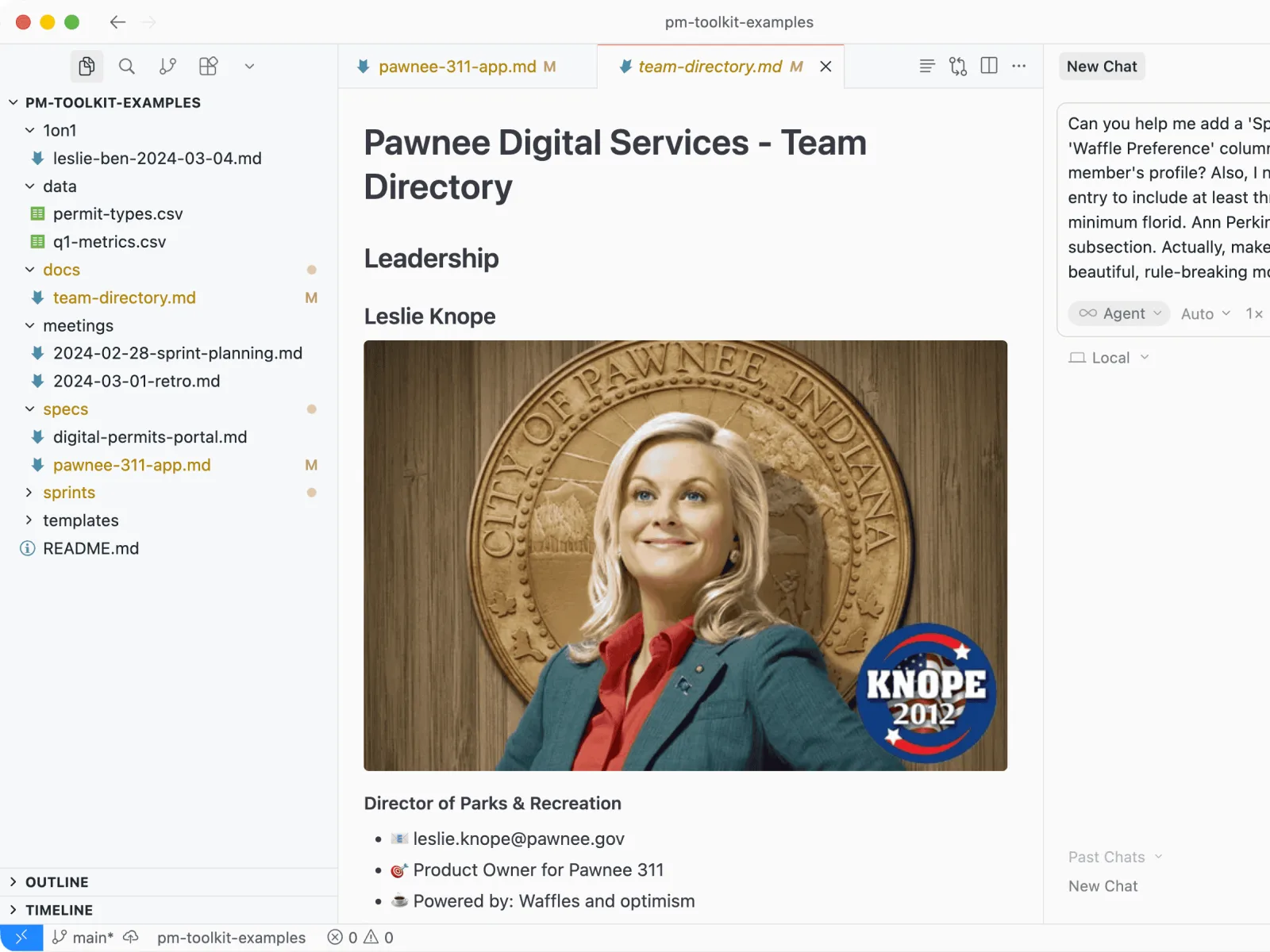Screen dimensions: 1270x952
Task: Show more sidebar views chevron
Action: click(249, 67)
